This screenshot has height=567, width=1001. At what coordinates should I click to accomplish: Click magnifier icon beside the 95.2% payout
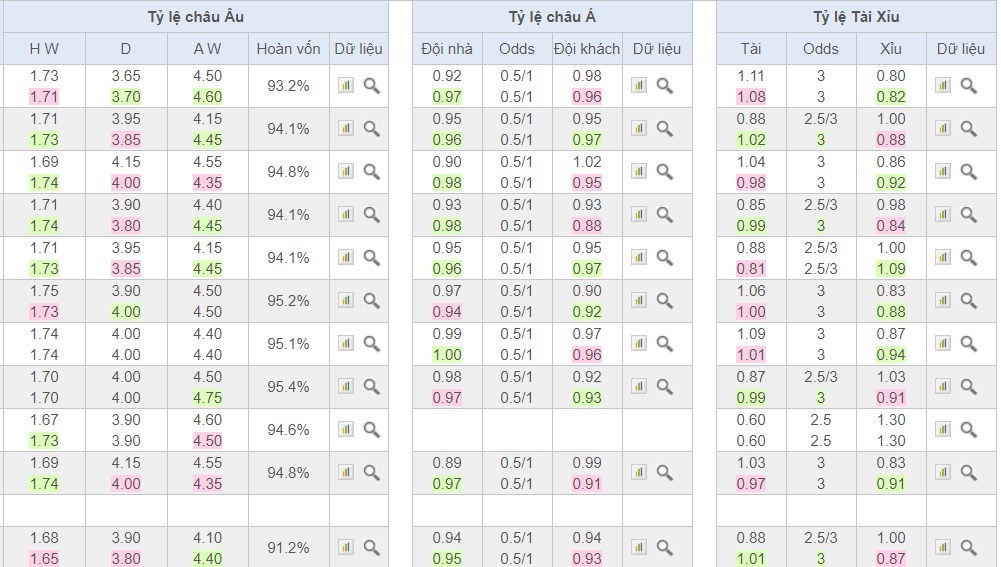371,300
